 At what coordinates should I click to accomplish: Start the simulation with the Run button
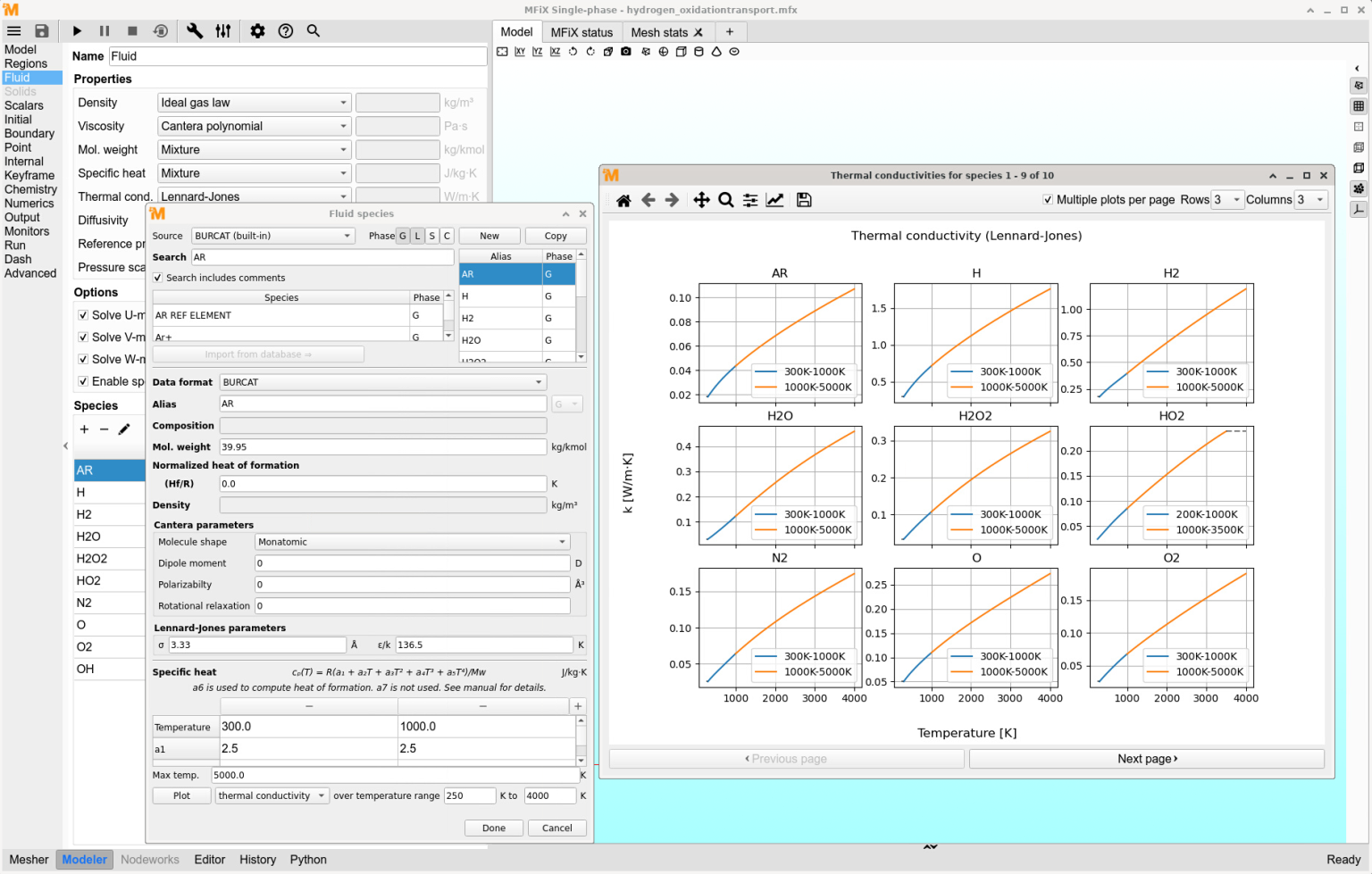point(77,30)
